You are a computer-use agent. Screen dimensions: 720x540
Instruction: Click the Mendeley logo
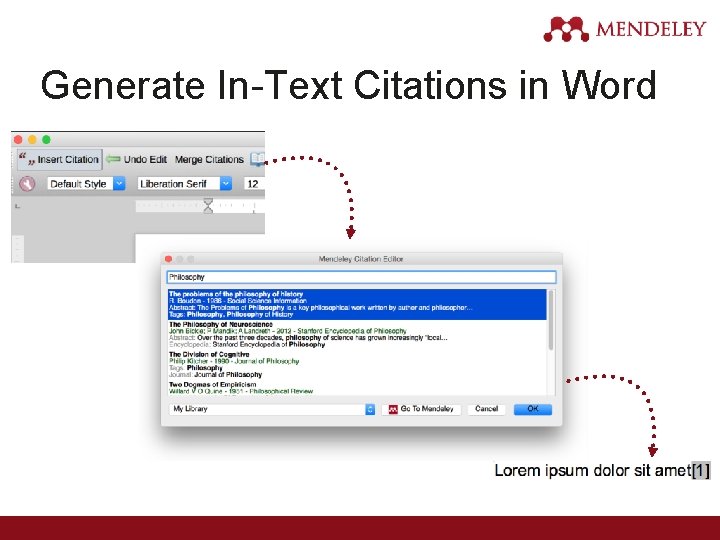[x=624, y=29]
